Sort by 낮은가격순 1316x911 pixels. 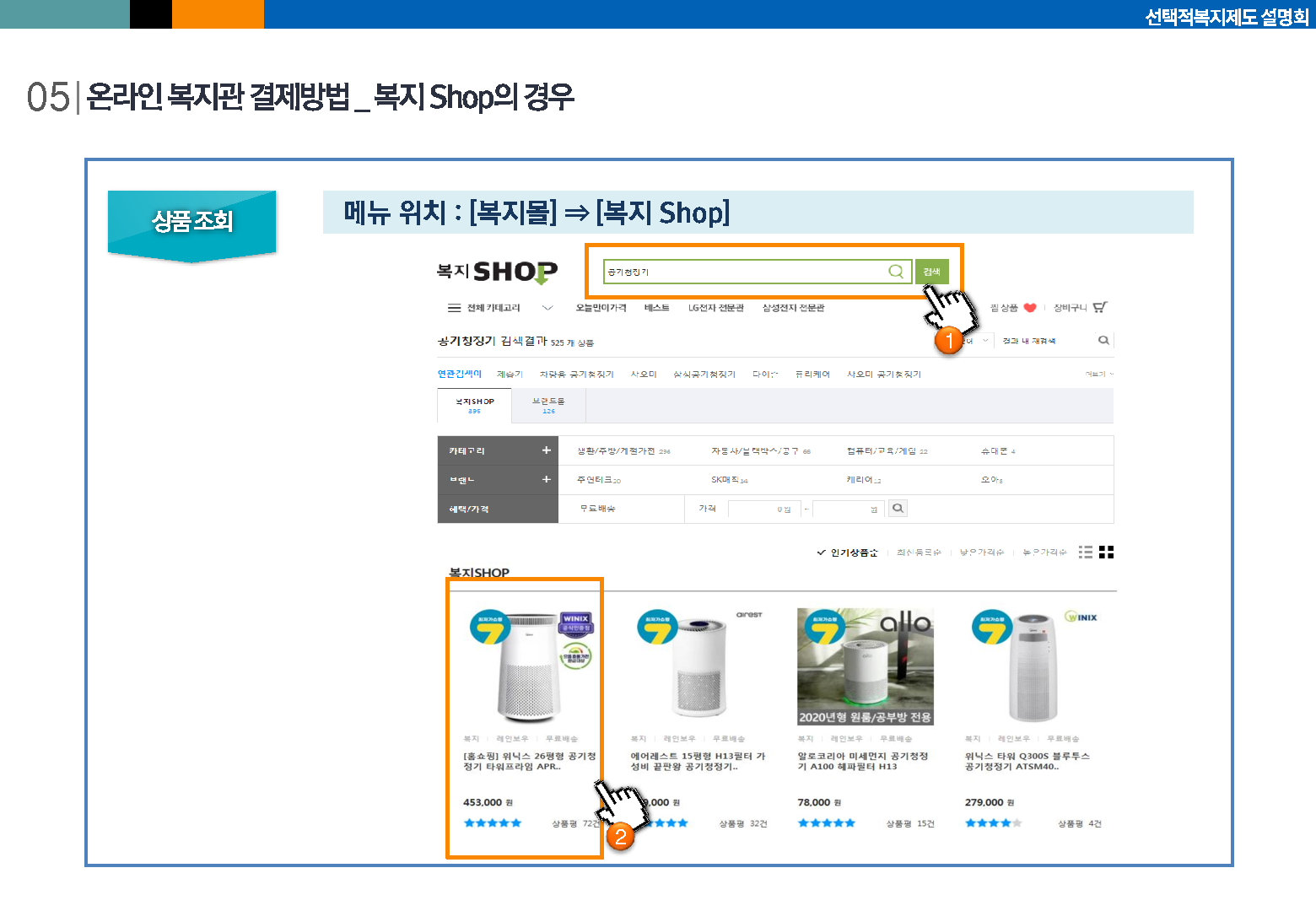982,553
